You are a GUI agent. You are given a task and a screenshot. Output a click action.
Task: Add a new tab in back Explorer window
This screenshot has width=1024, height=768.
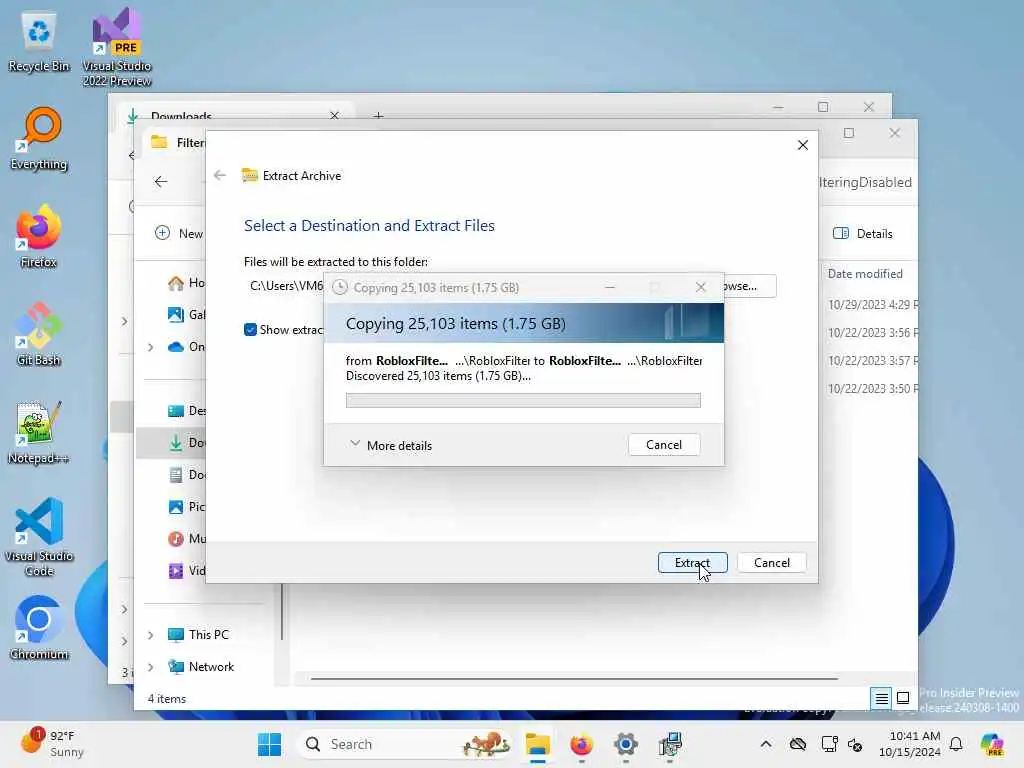(x=378, y=115)
